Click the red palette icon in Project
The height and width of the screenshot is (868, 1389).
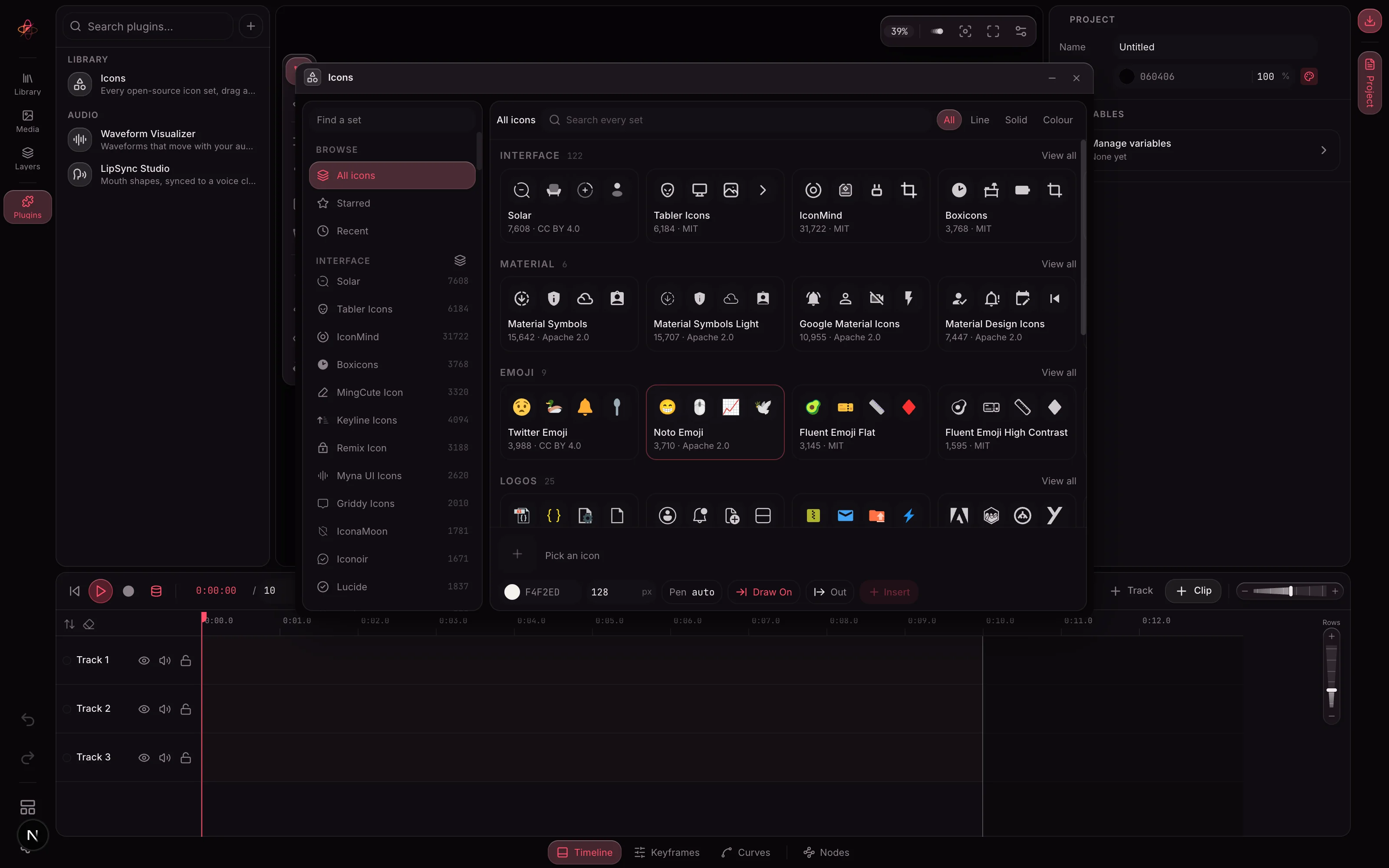tap(1309, 76)
